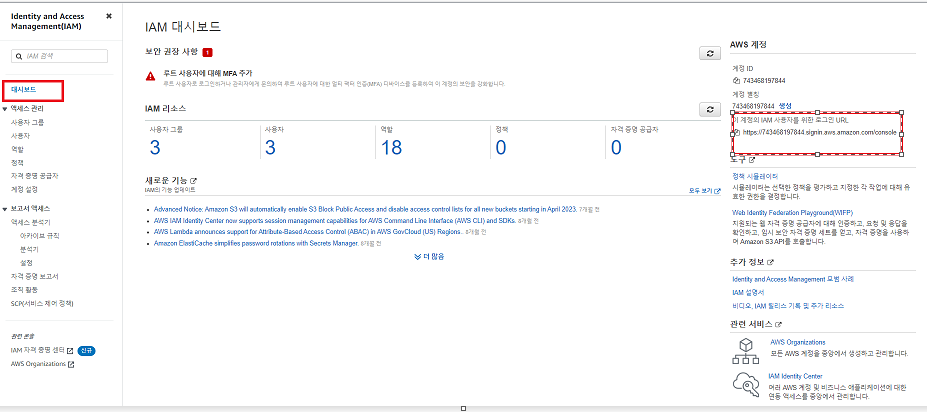Open 설정 under access analyzer
927x412 pixels.
point(26,262)
